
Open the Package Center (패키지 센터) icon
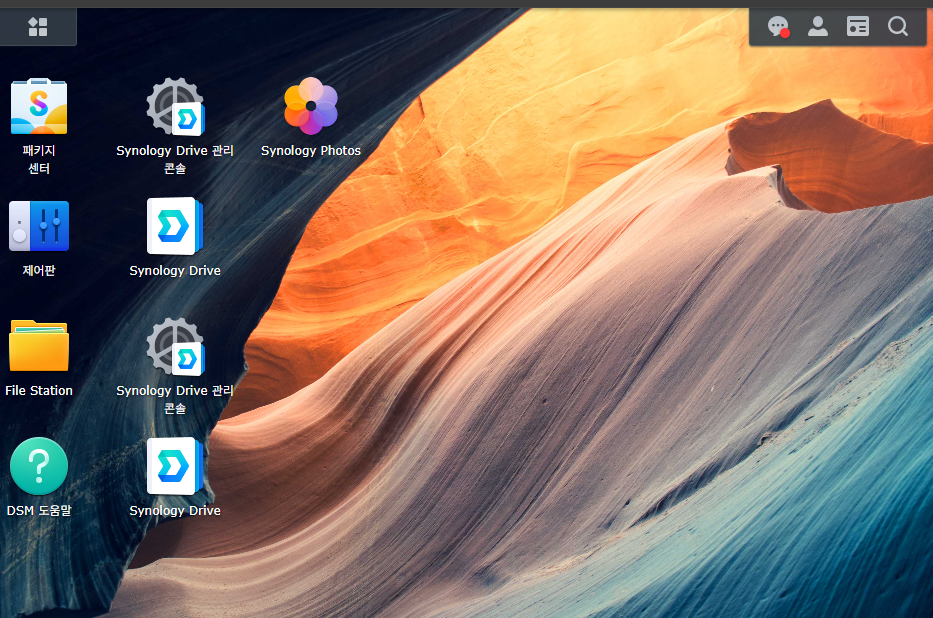(x=39, y=107)
